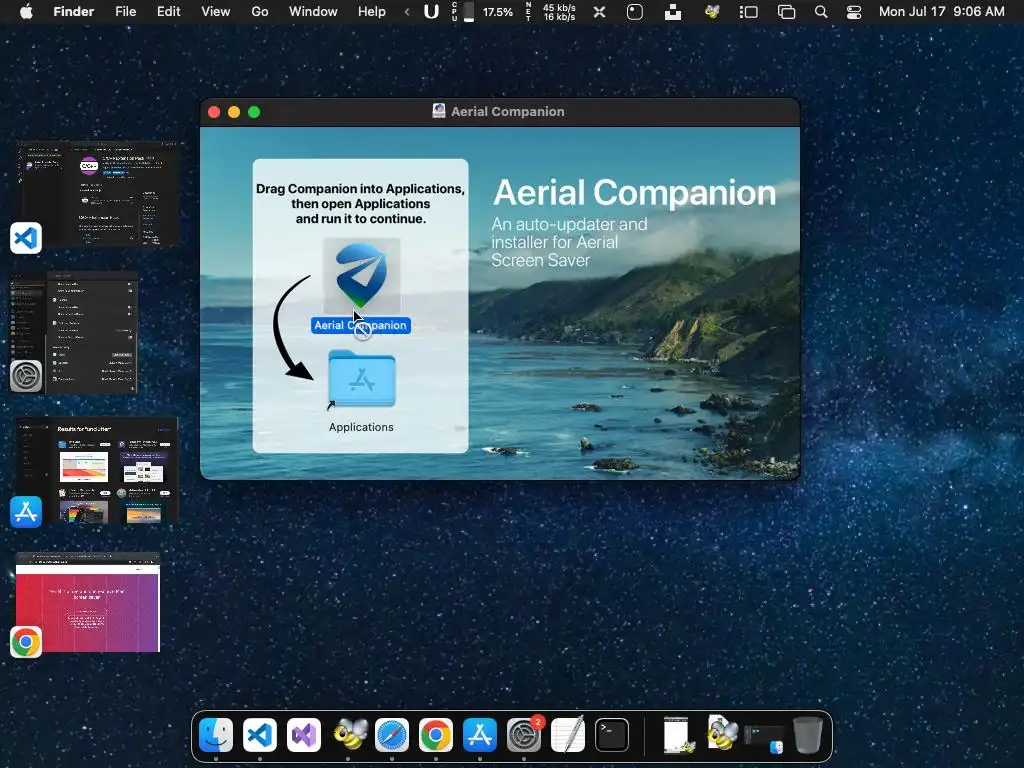1024x768 pixels.
Task: Click the Chrome icon in Stage Manager
Action: pyautogui.click(x=26, y=643)
